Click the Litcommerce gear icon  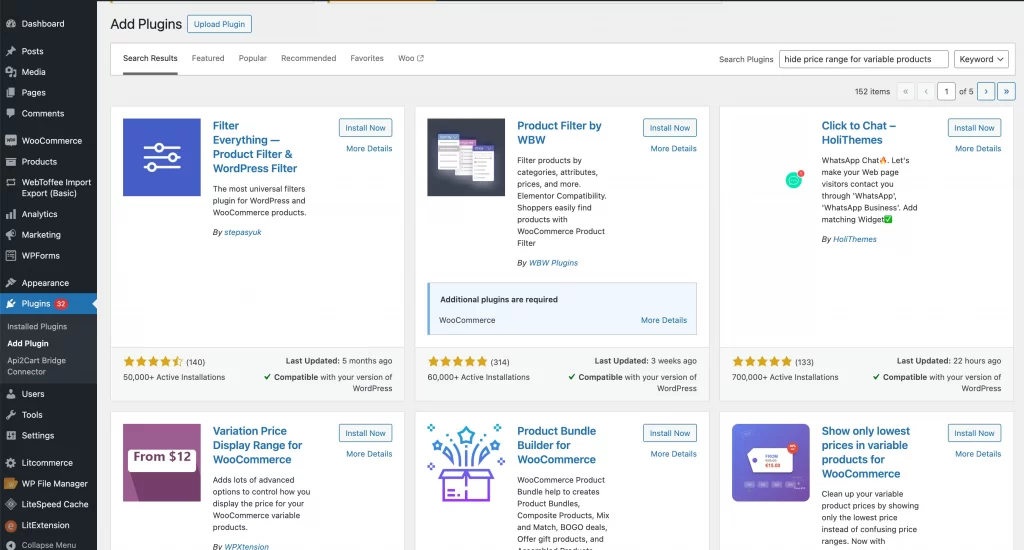[x=10, y=462]
